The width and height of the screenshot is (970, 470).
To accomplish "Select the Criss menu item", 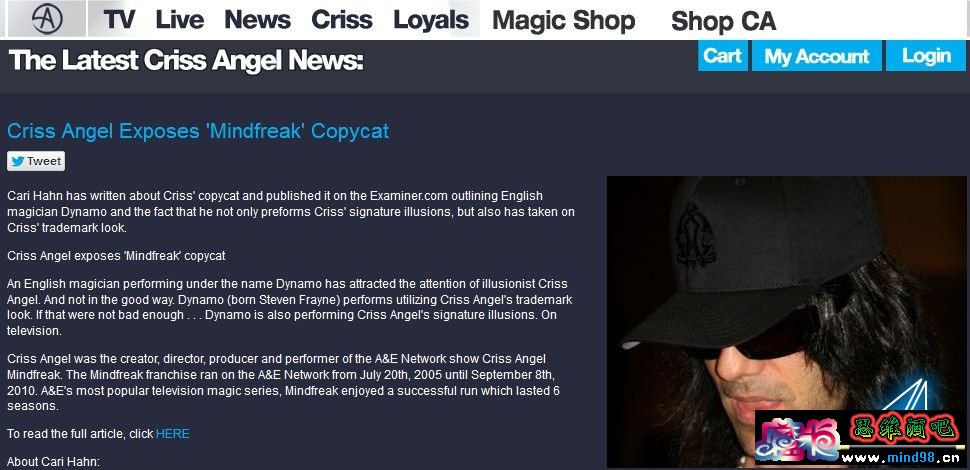I will (x=342, y=20).
